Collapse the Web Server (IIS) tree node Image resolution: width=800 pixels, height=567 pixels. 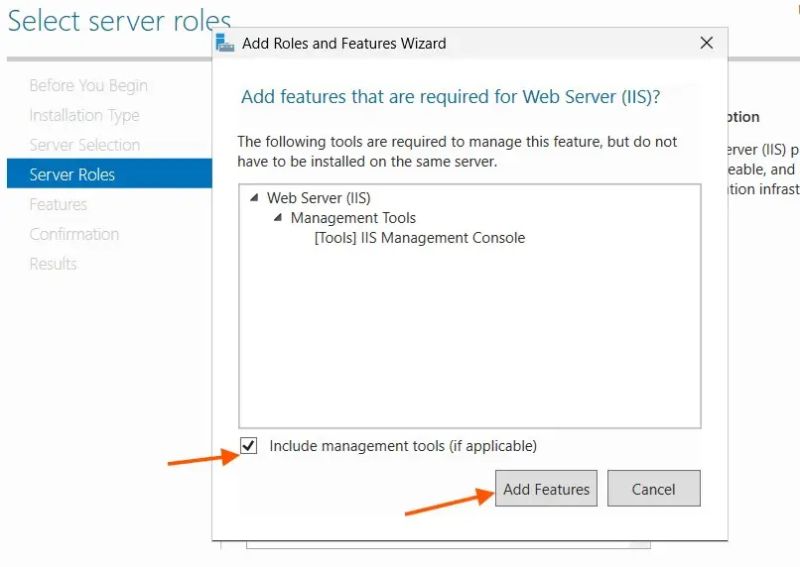pos(254,198)
